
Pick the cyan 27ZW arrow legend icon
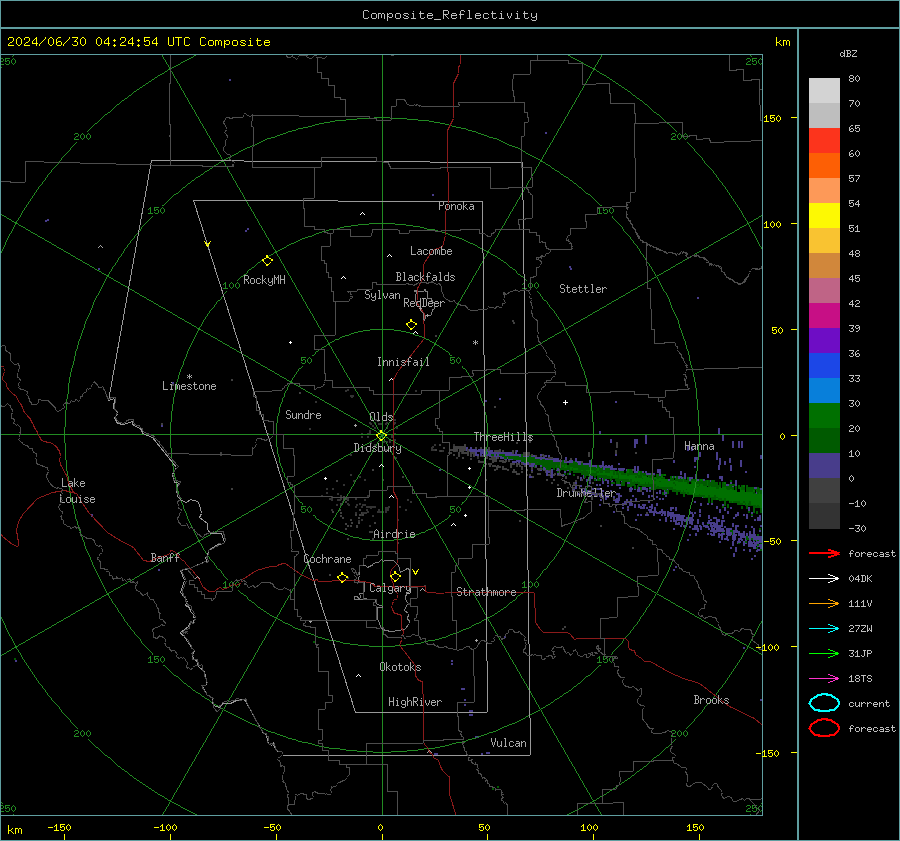[x=824, y=629]
